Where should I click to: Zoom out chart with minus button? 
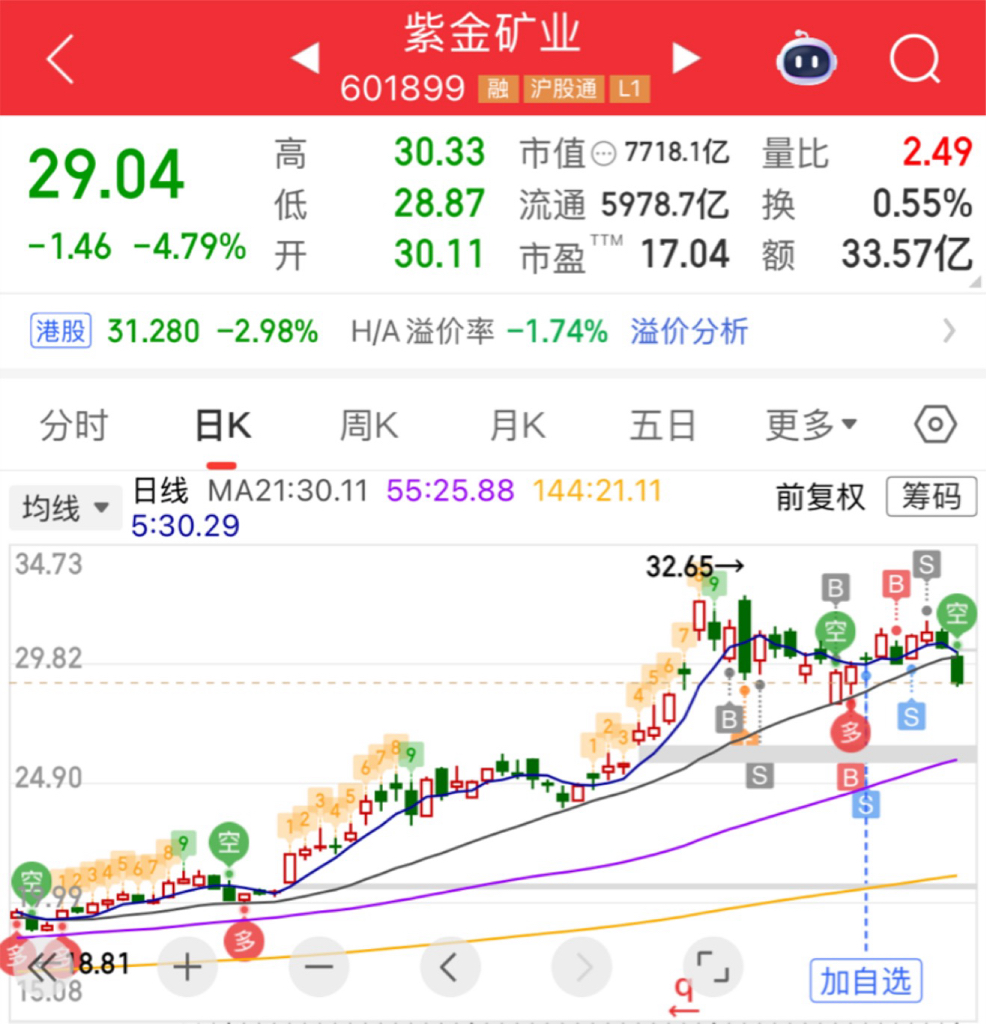point(319,967)
